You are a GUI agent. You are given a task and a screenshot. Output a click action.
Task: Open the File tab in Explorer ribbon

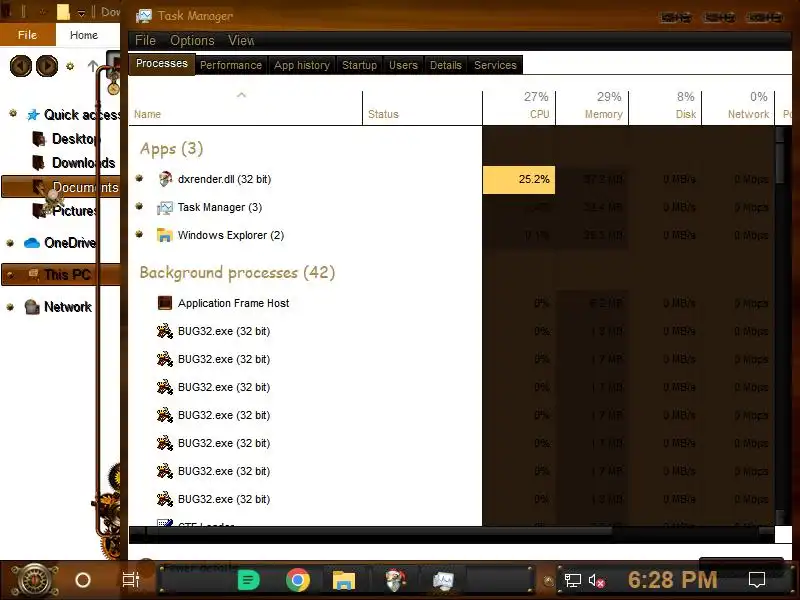28,35
